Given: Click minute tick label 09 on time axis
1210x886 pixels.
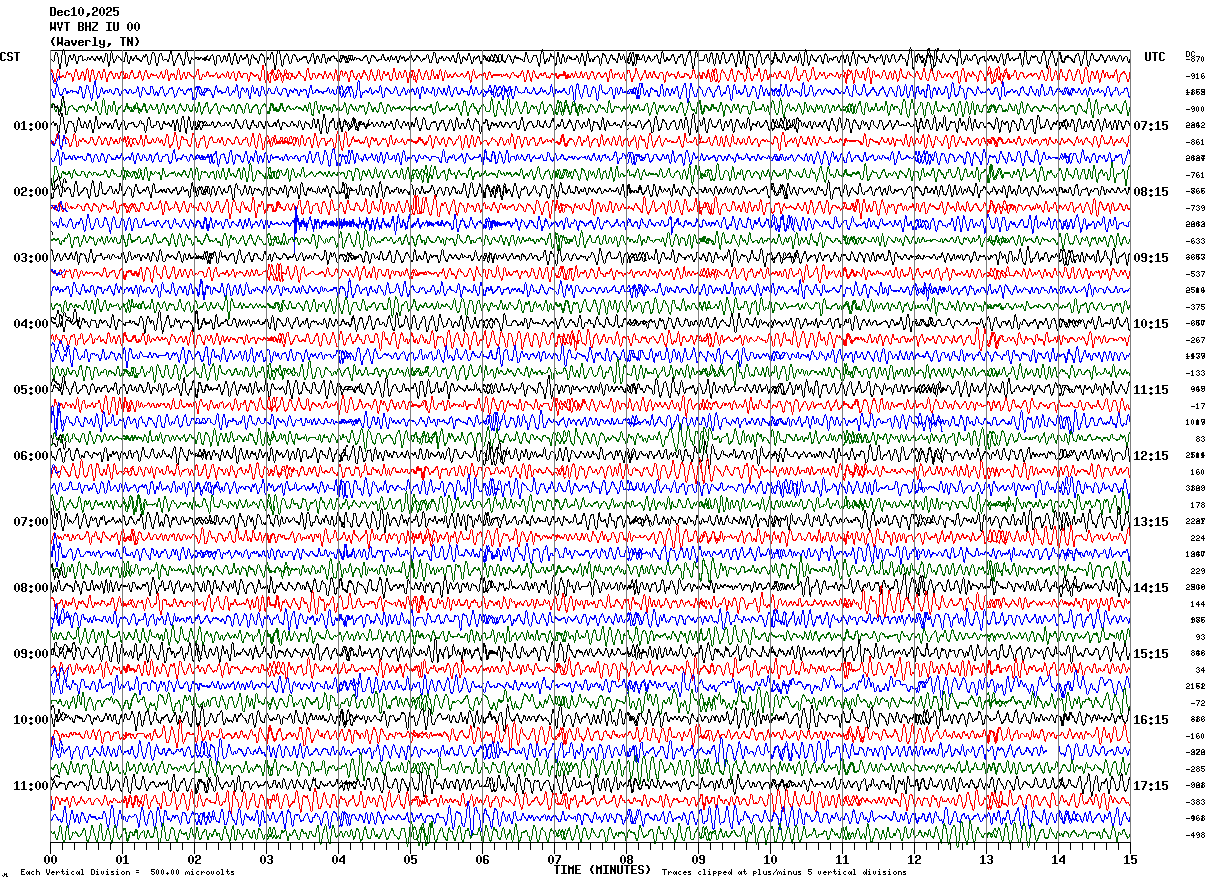Looking at the screenshot, I should [x=698, y=859].
